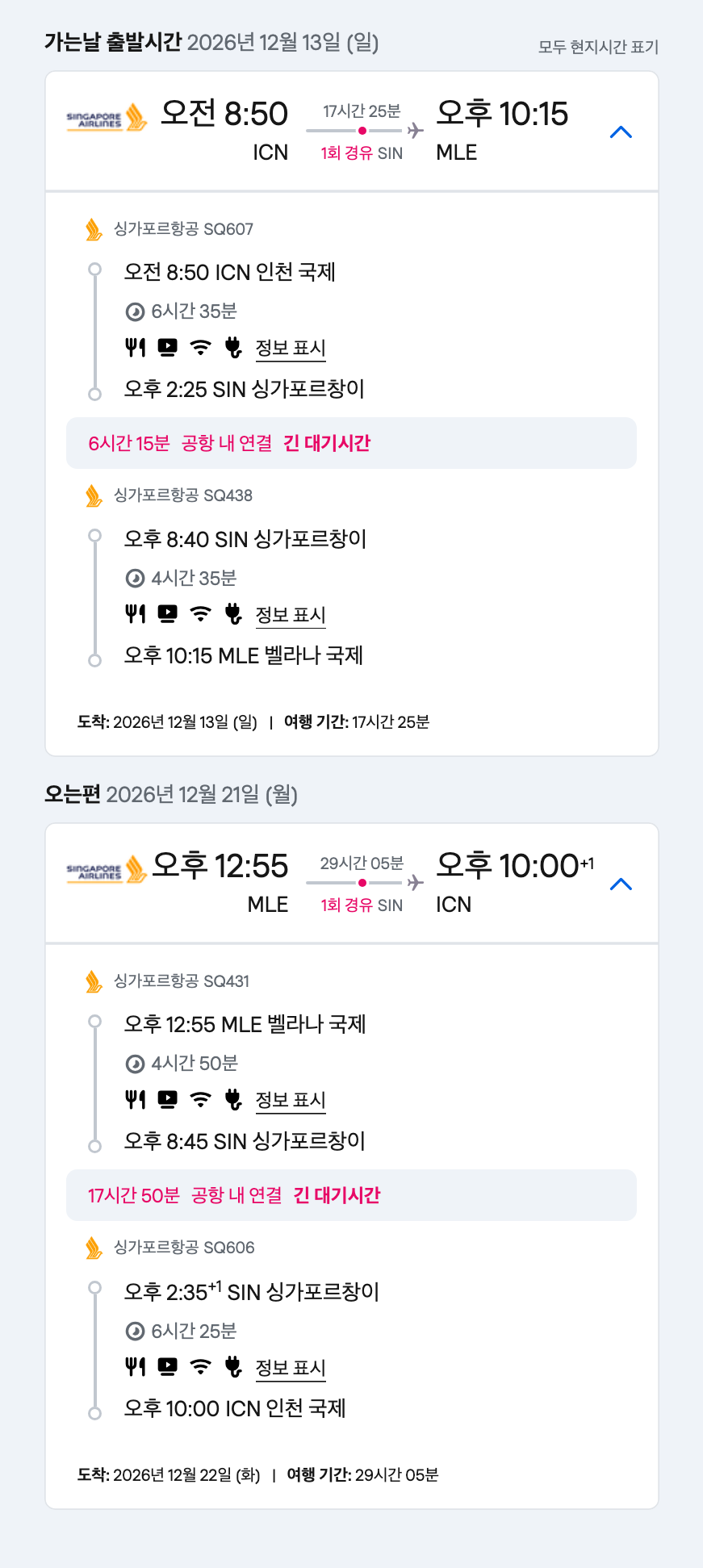Click the meal icon for flight SQ607
The width and height of the screenshot is (703, 1568).
coord(136,348)
